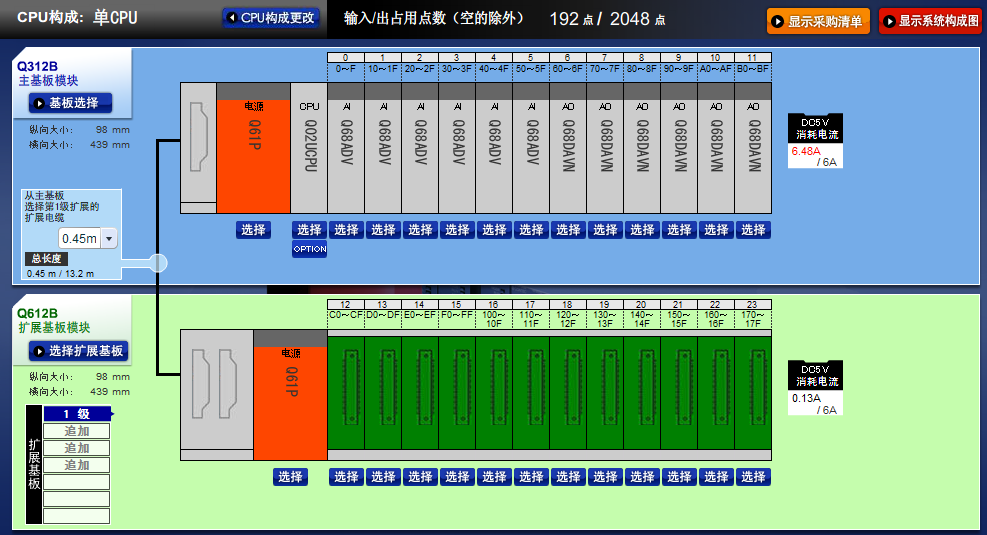The width and height of the screenshot is (987, 535).
Task: Click the red 显示系统构成图 button
Action: pos(930,21)
